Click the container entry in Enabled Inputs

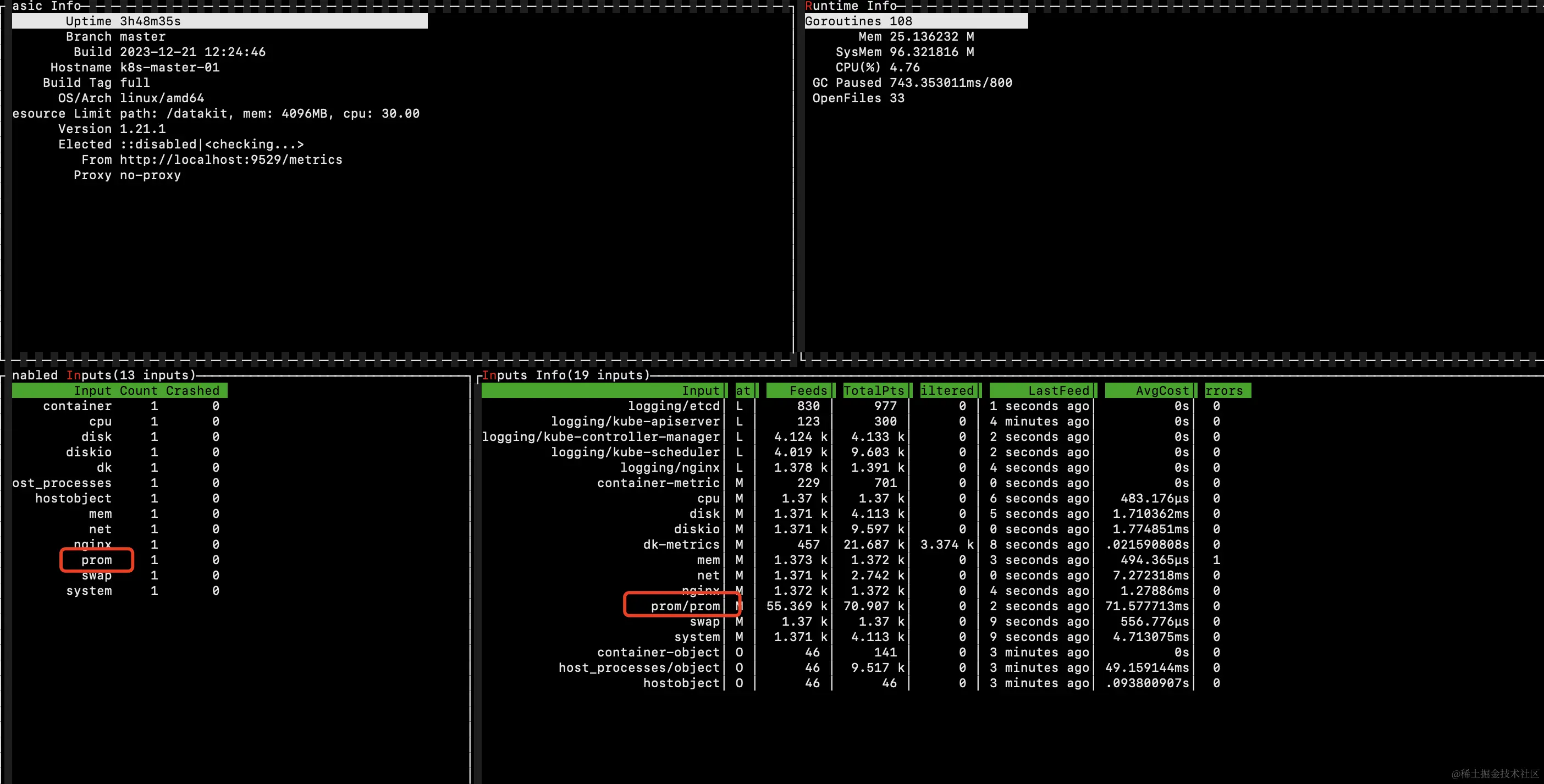point(78,406)
